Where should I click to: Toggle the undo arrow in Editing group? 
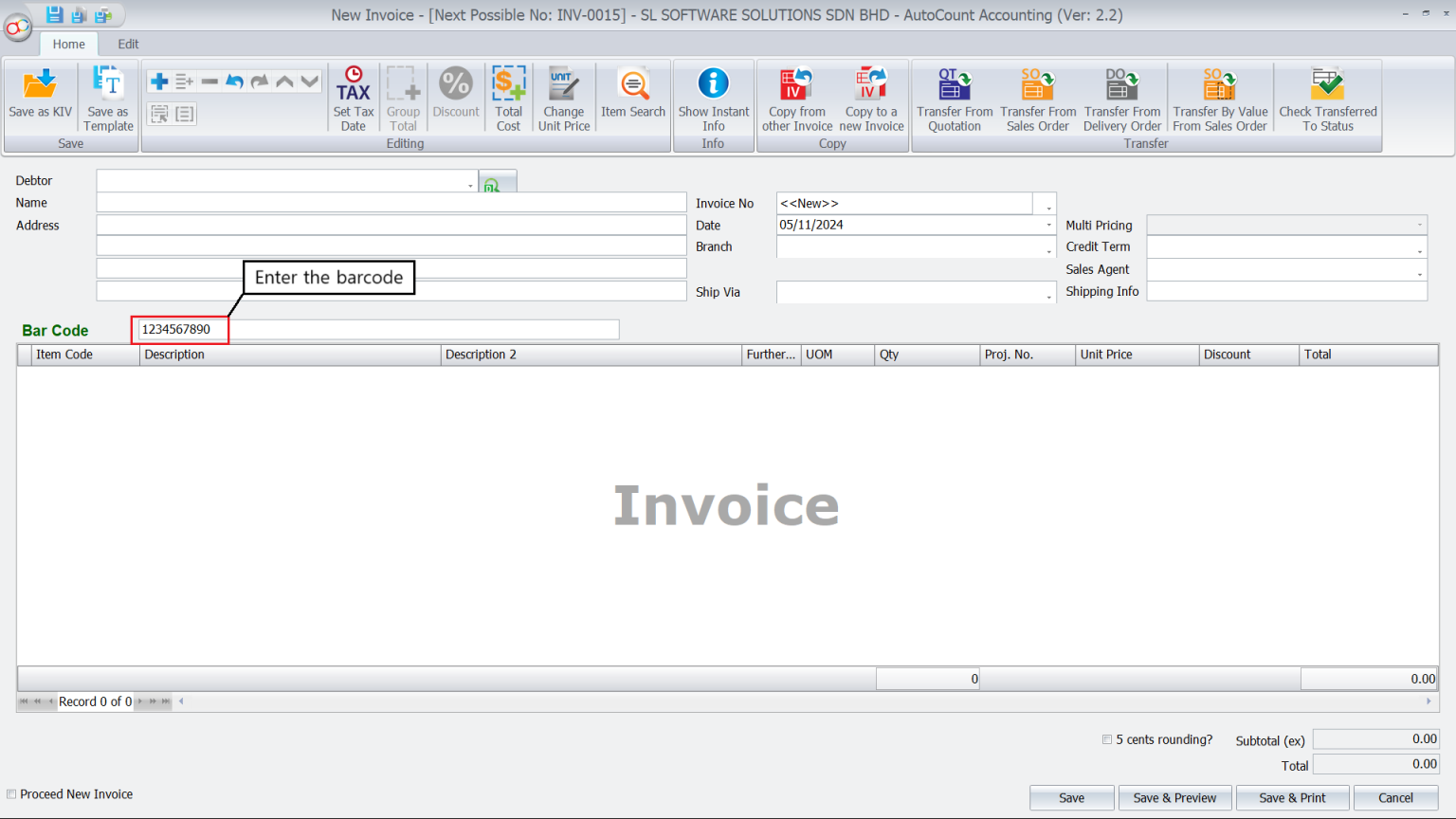(x=233, y=81)
